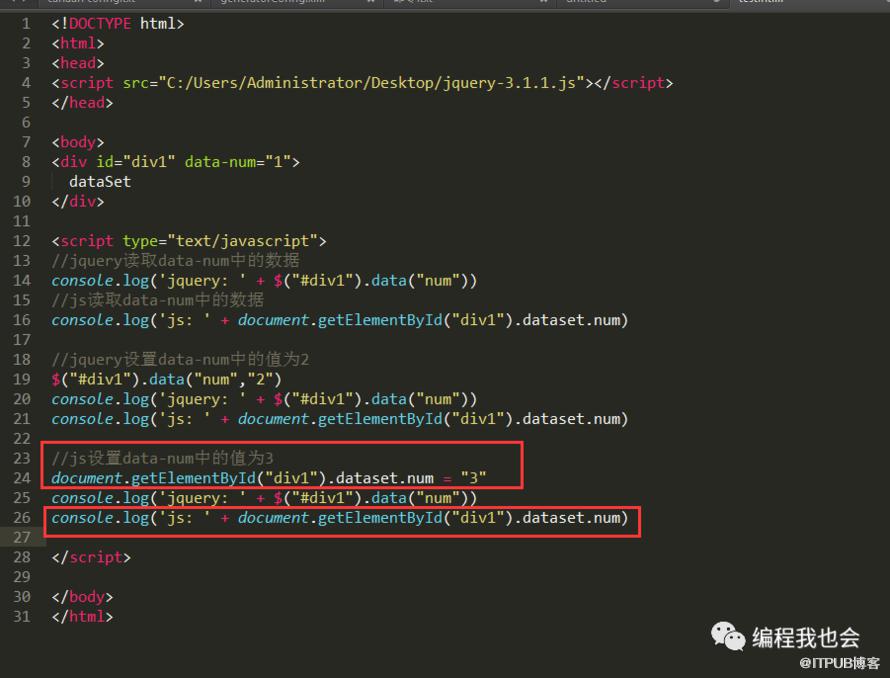Click line number 24 in the gutter

pos(22,478)
